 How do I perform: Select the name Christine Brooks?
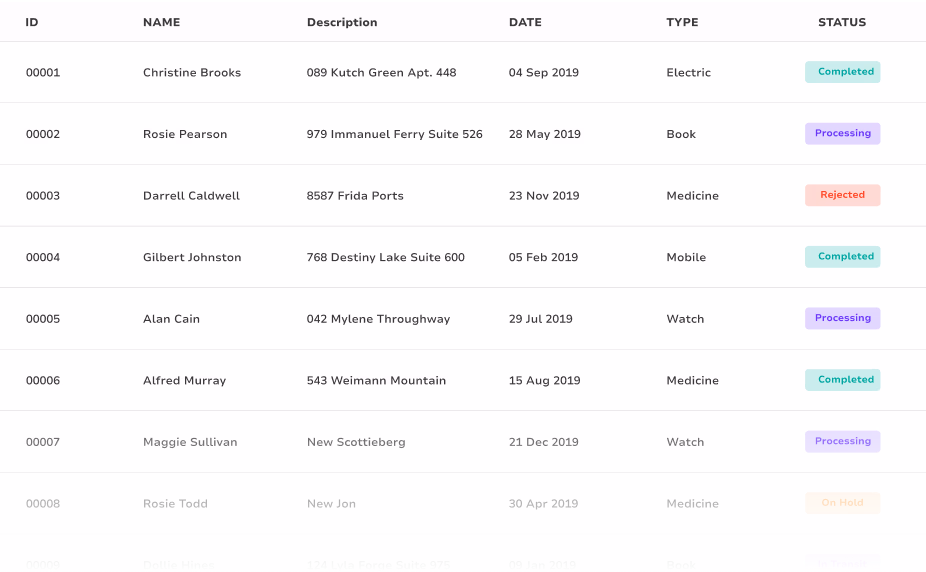[192, 73]
